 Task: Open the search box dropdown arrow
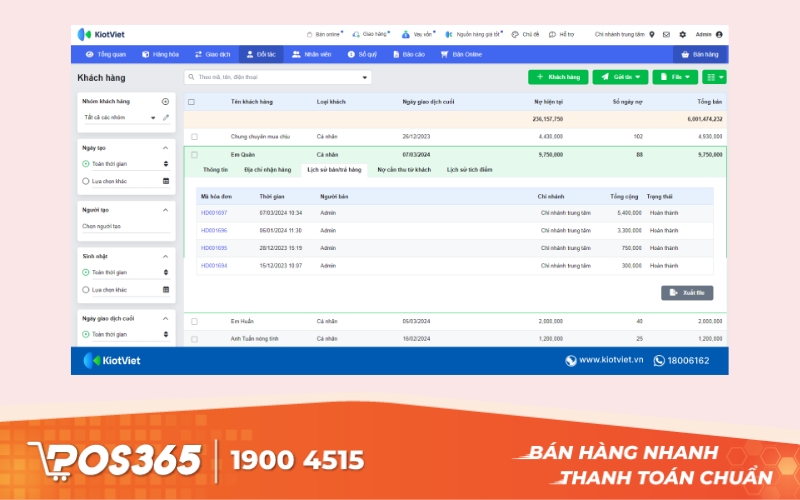click(365, 78)
